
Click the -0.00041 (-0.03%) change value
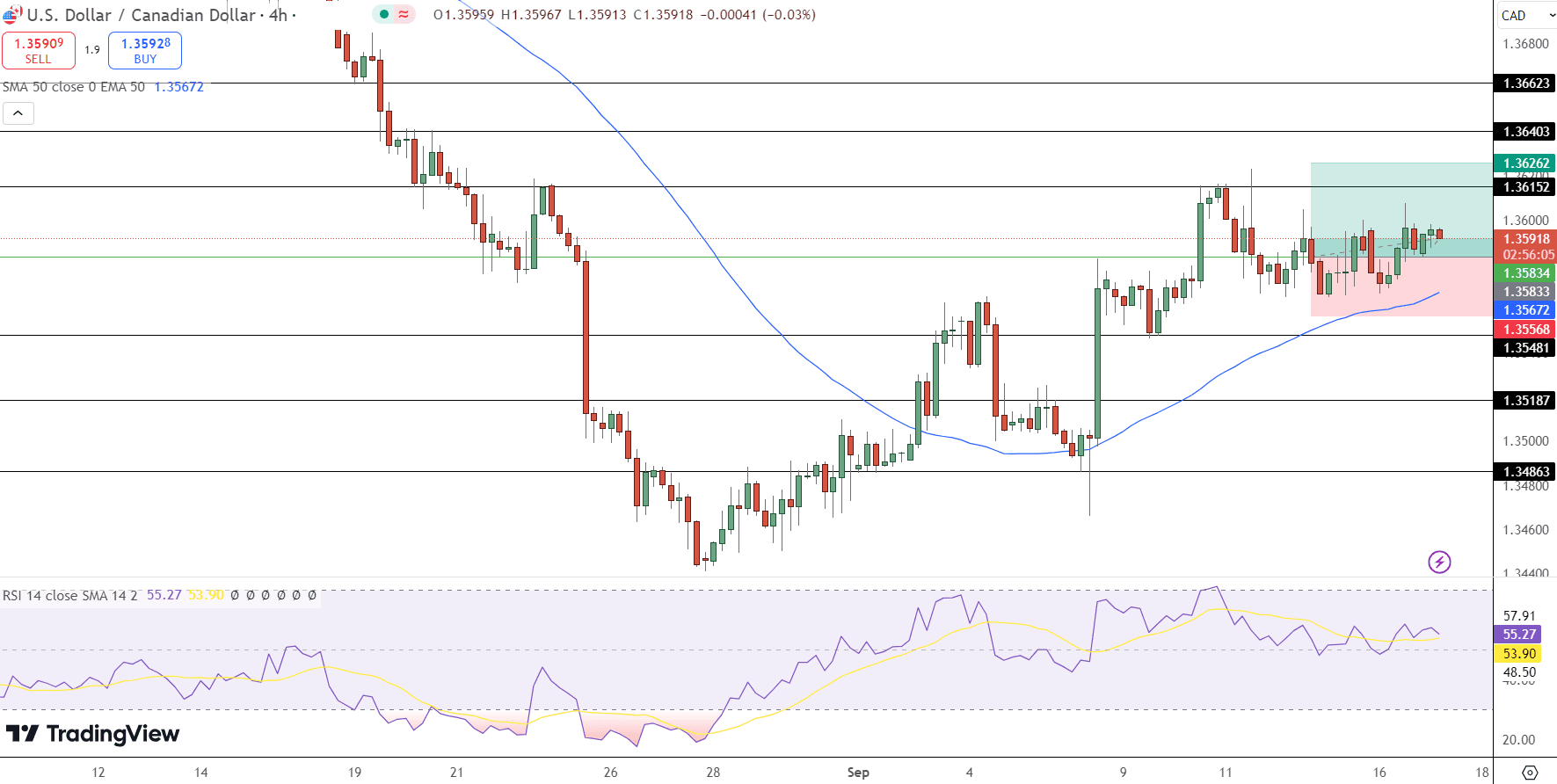(758, 15)
